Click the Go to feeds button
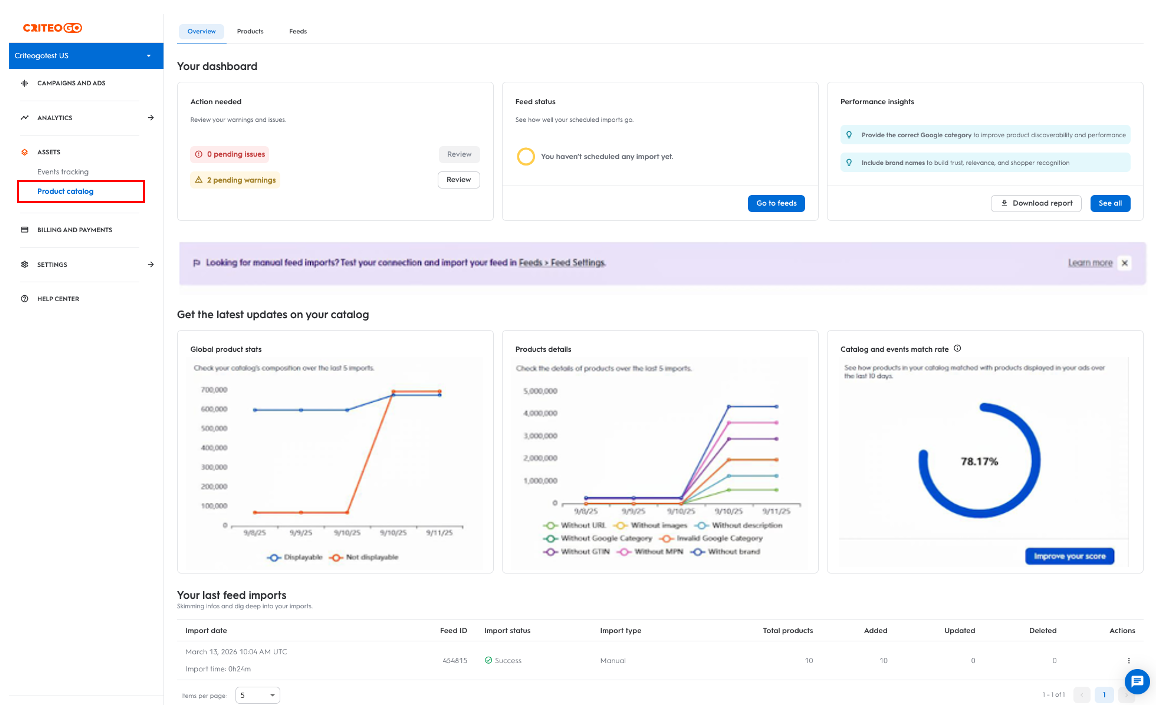 [776, 203]
